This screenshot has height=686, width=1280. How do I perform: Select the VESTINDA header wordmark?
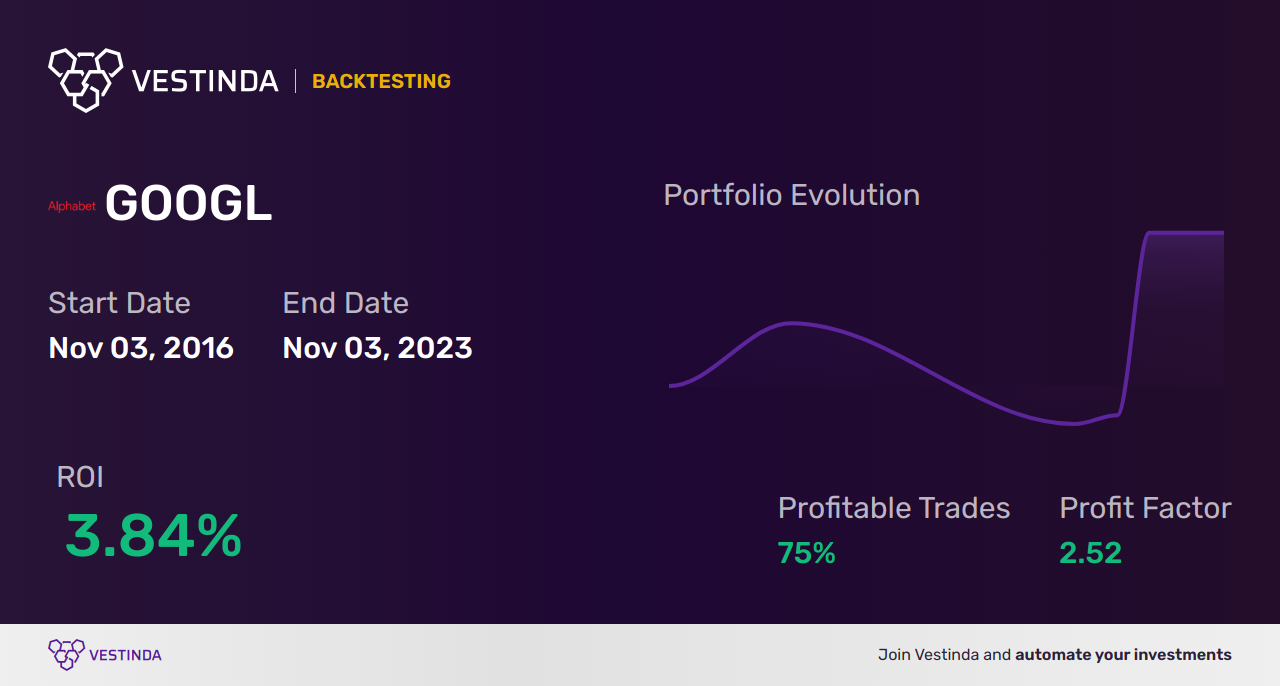pyautogui.click(x=205, y=81)
